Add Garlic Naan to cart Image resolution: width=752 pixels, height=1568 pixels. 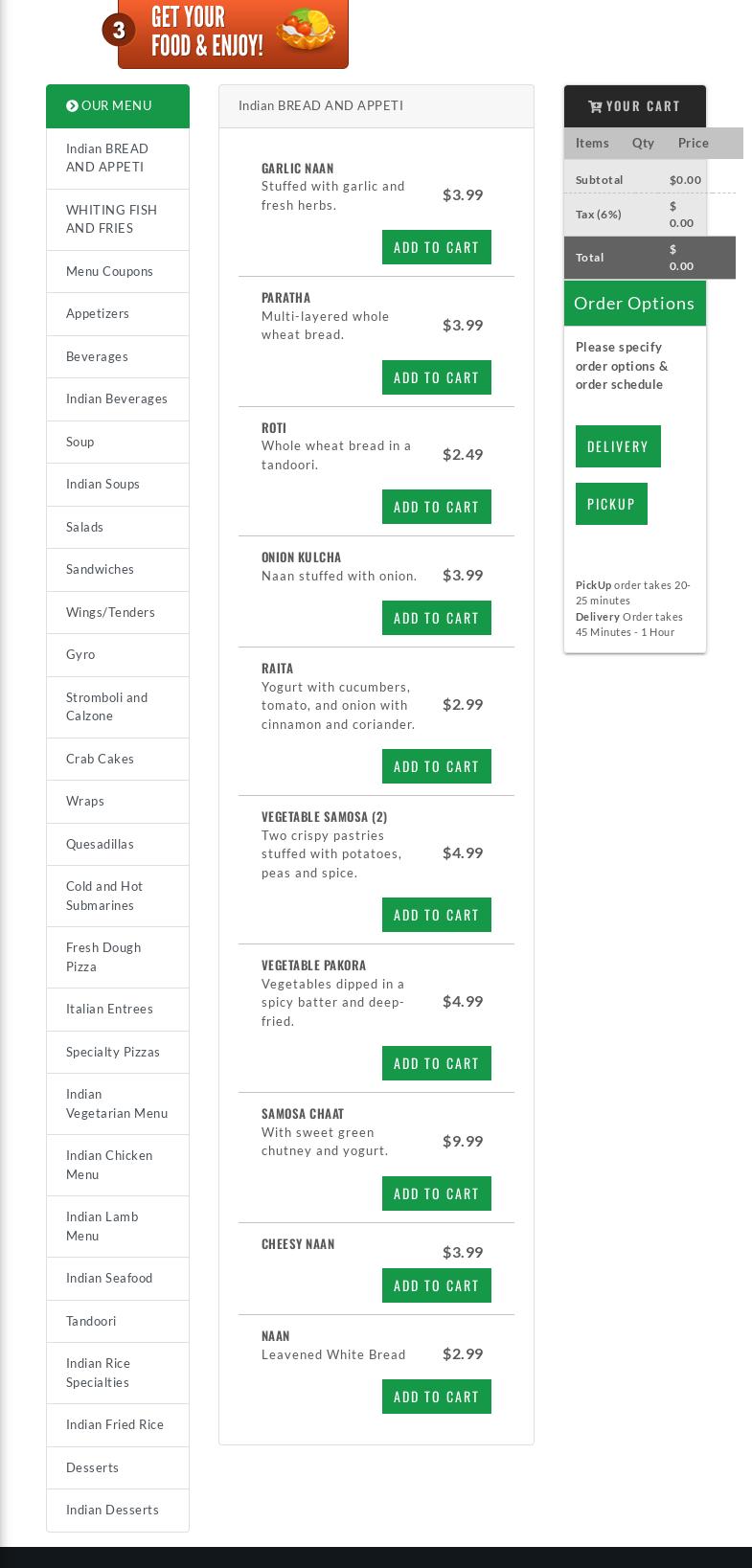pyautogui.click(x=436, y=247)
